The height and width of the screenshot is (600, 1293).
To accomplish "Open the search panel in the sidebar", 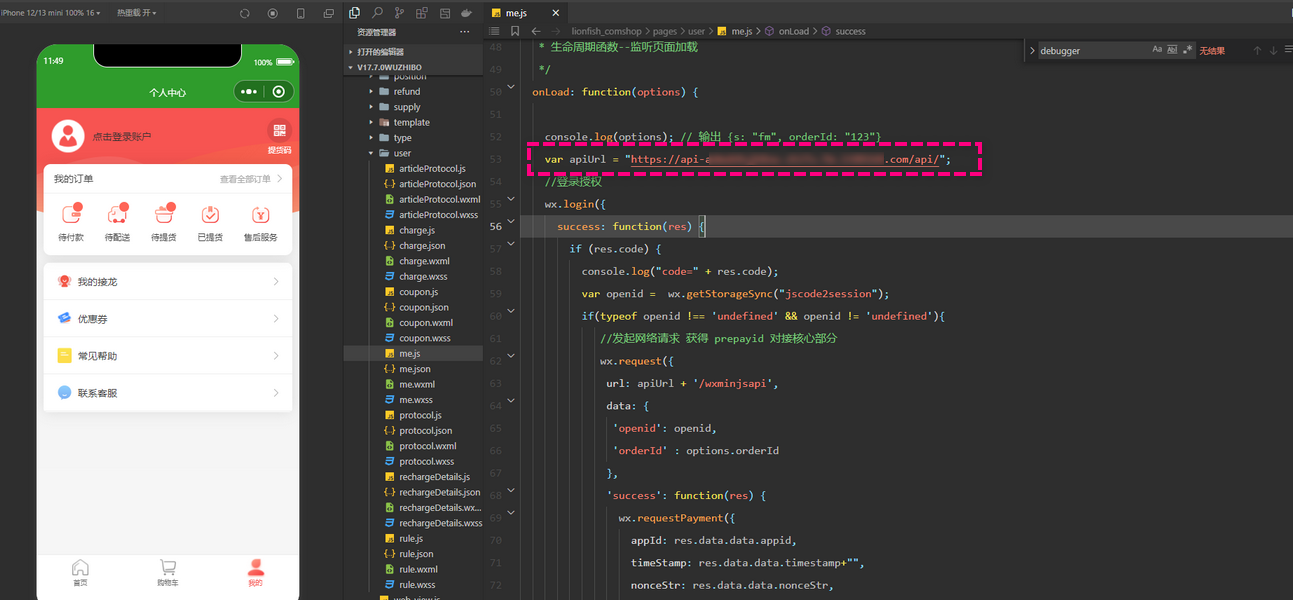I will [x=377, y=13].
